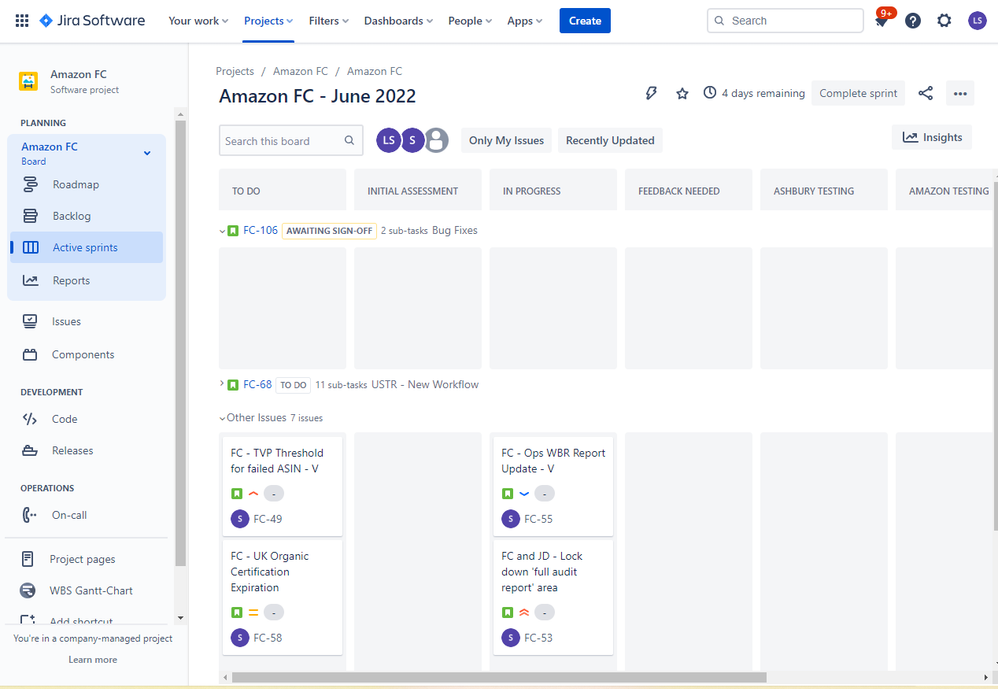Screen dimensions: 998x689
Task: Click the share icon beside Complete sprint
Action: click(925, 94)
